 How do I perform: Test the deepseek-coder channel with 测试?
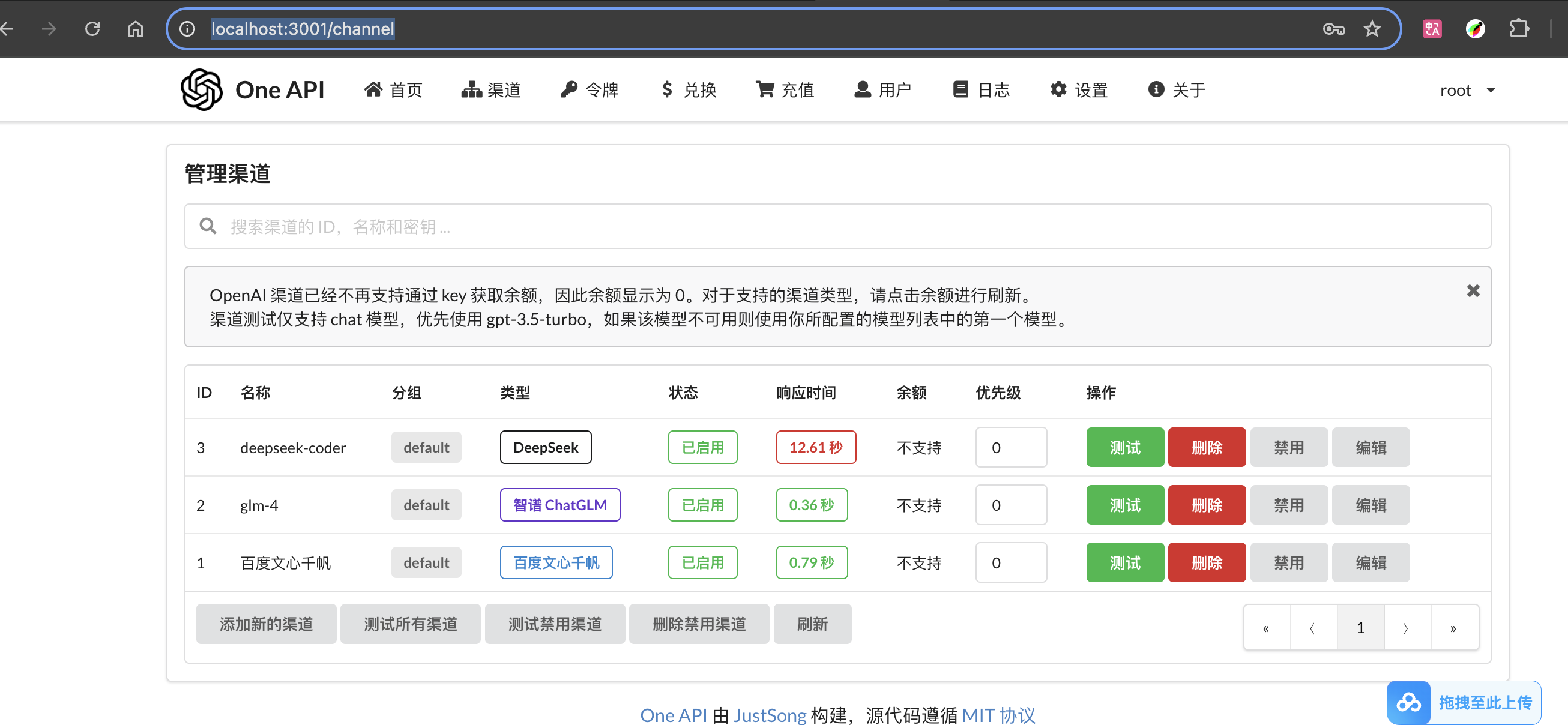pos(1124,447)
